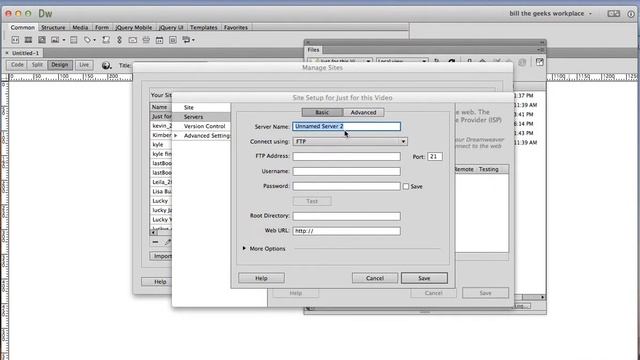Open the Character insert dropdown arrow
The height and width of the screenshot is (360, 640).
click(193, 40)
